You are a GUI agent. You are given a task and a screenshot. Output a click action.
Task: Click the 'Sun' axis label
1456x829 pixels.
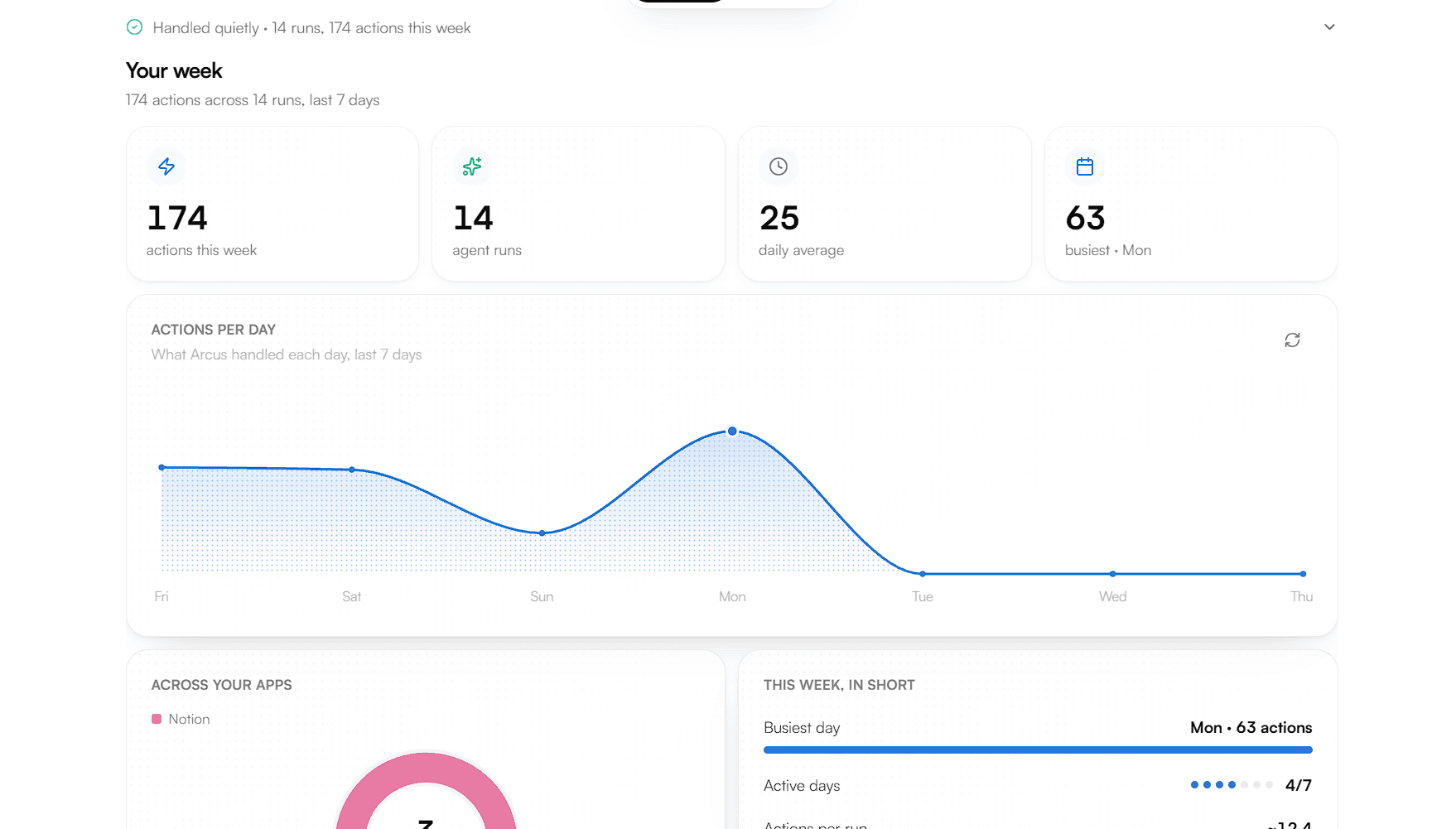click(542, 596)
